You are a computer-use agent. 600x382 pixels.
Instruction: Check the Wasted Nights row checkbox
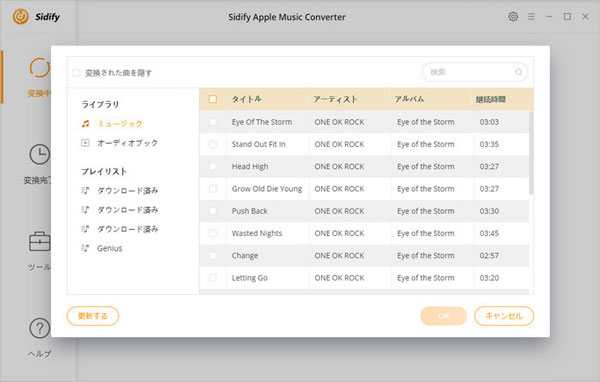(213, 233)
